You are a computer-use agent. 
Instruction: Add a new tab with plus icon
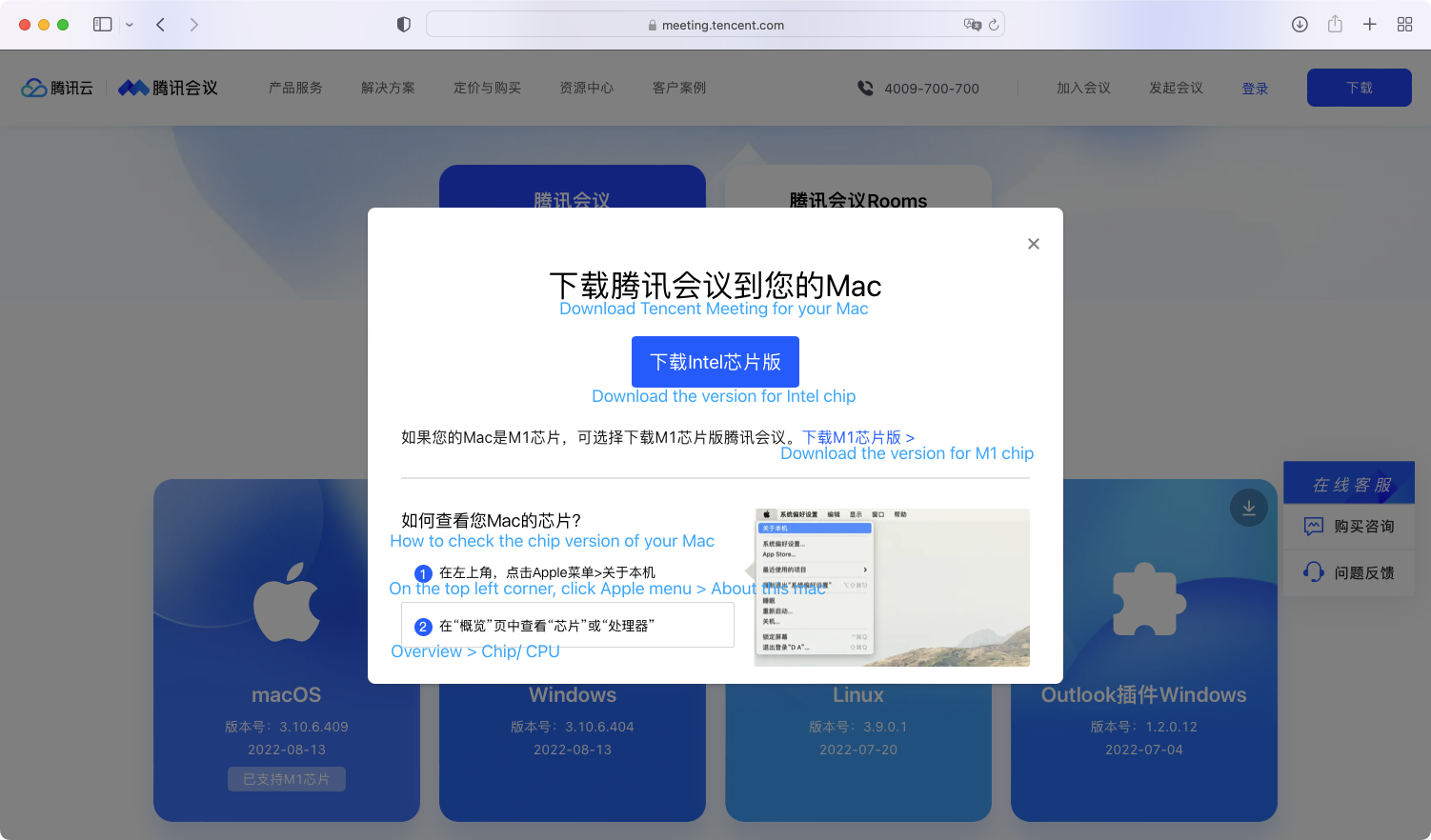click(1369, 25)
